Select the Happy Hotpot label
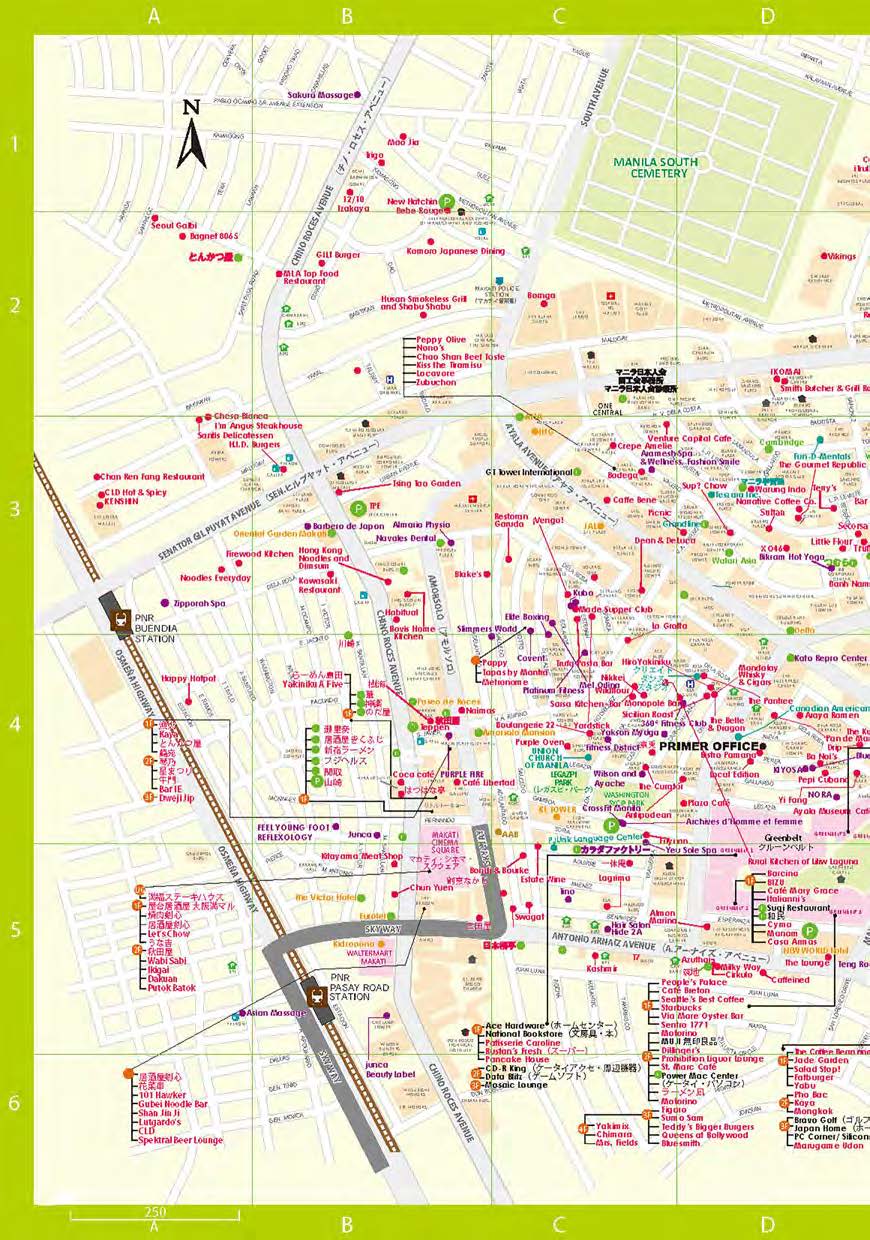 [x=188, y=679]
